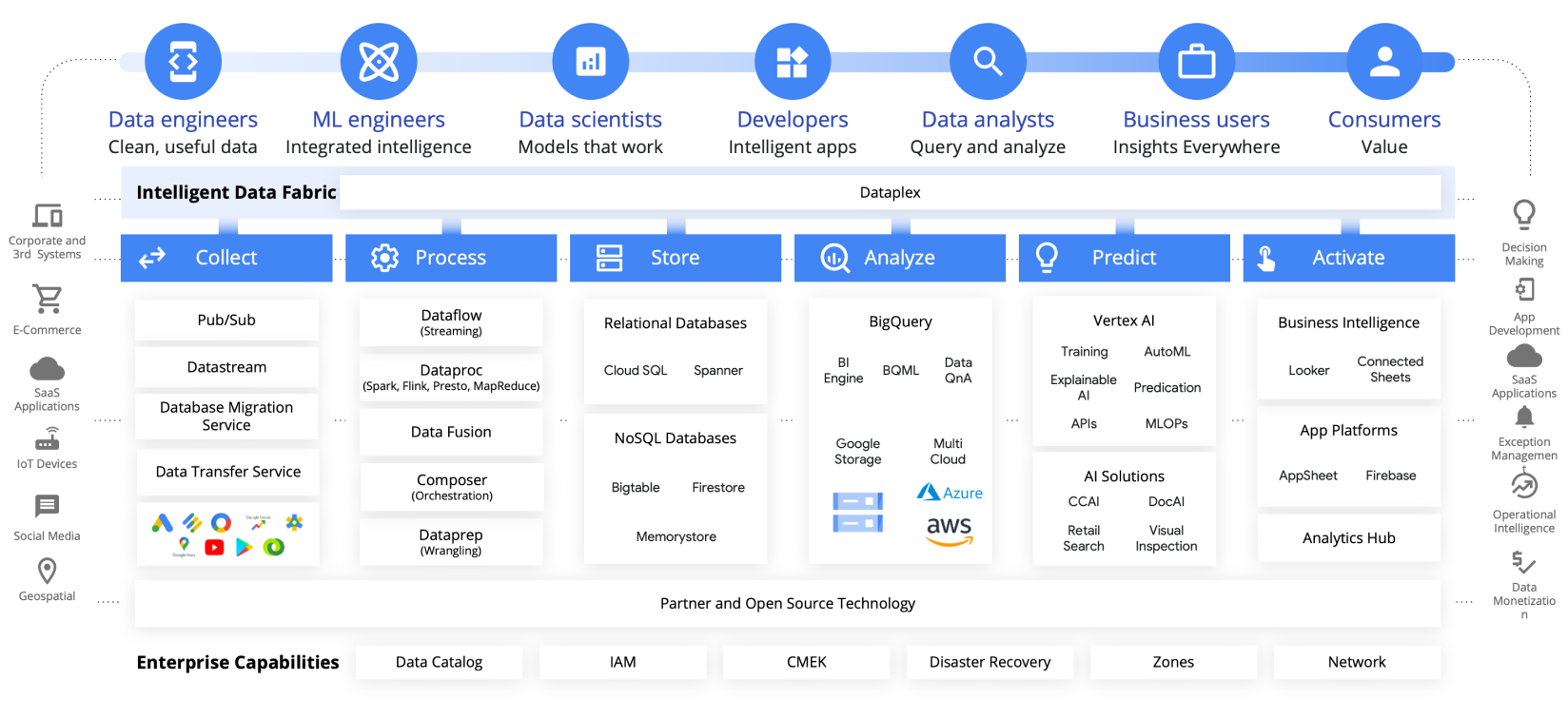Click the Vertex AI heading
This screenshot has width=1568, height=719.
1124,321
